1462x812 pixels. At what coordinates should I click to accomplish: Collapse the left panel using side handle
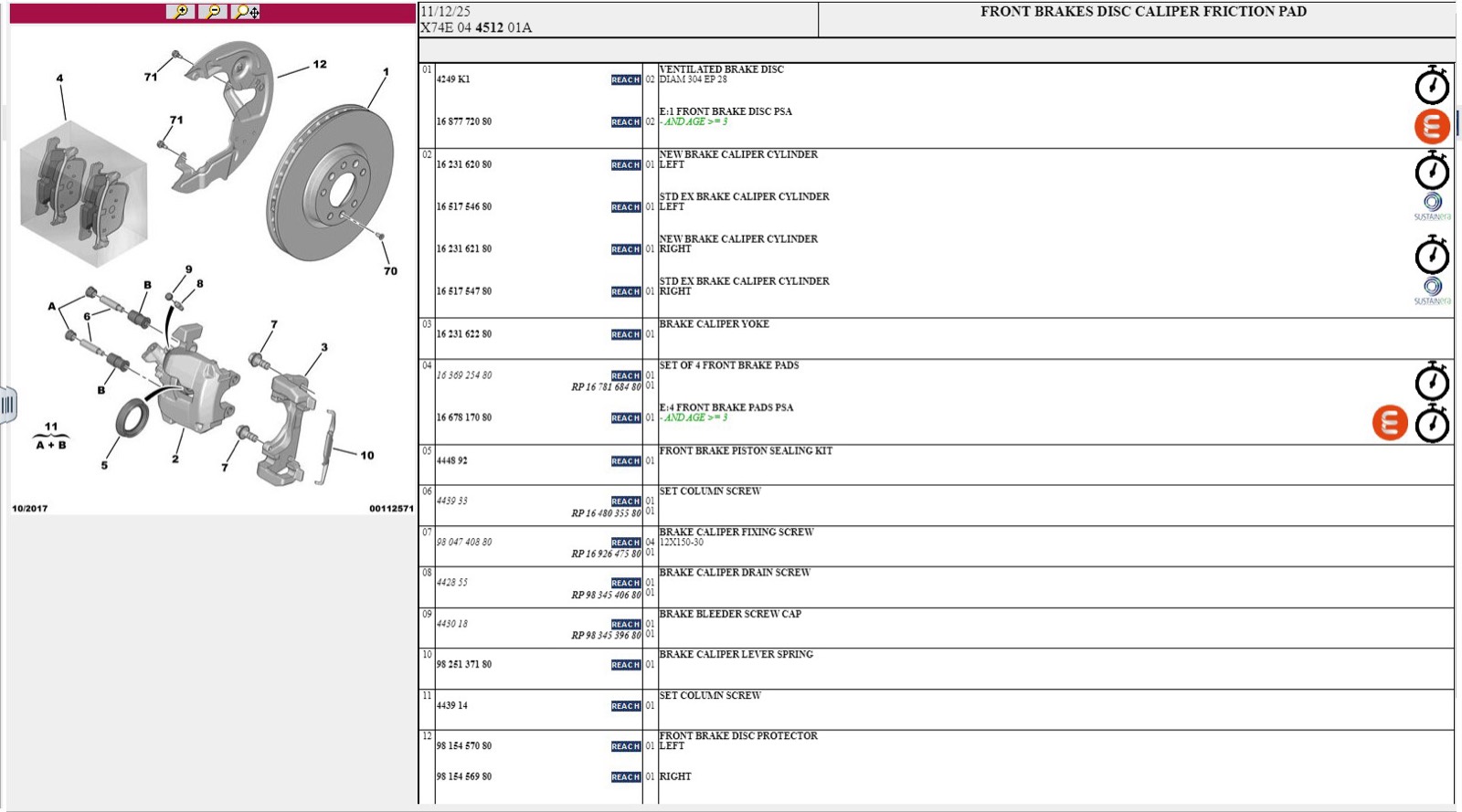[x=7, y=404]
